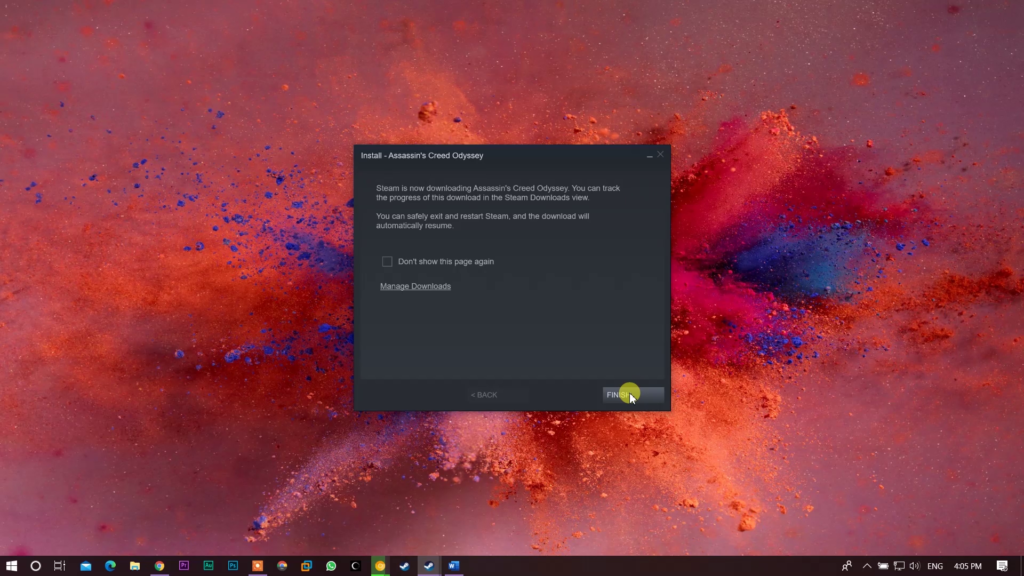
Task: Open Cortana search circle on taskbar
Action: pyautogui.click(x=35, y=566)
